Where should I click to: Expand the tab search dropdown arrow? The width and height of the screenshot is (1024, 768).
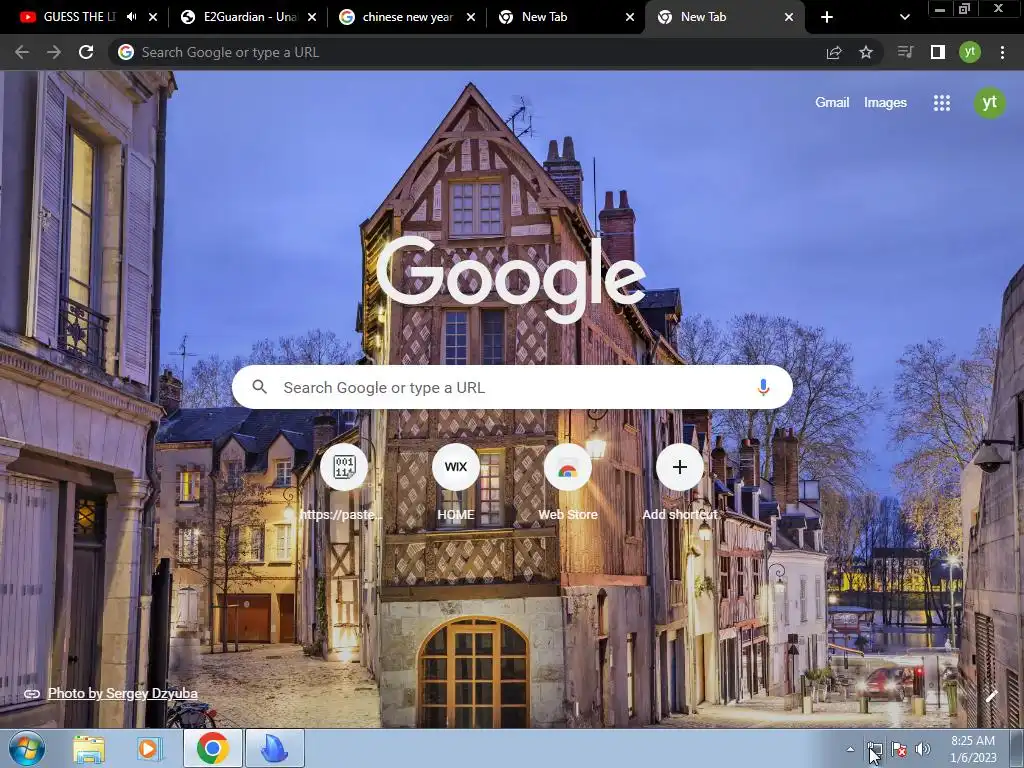(904, 17)
